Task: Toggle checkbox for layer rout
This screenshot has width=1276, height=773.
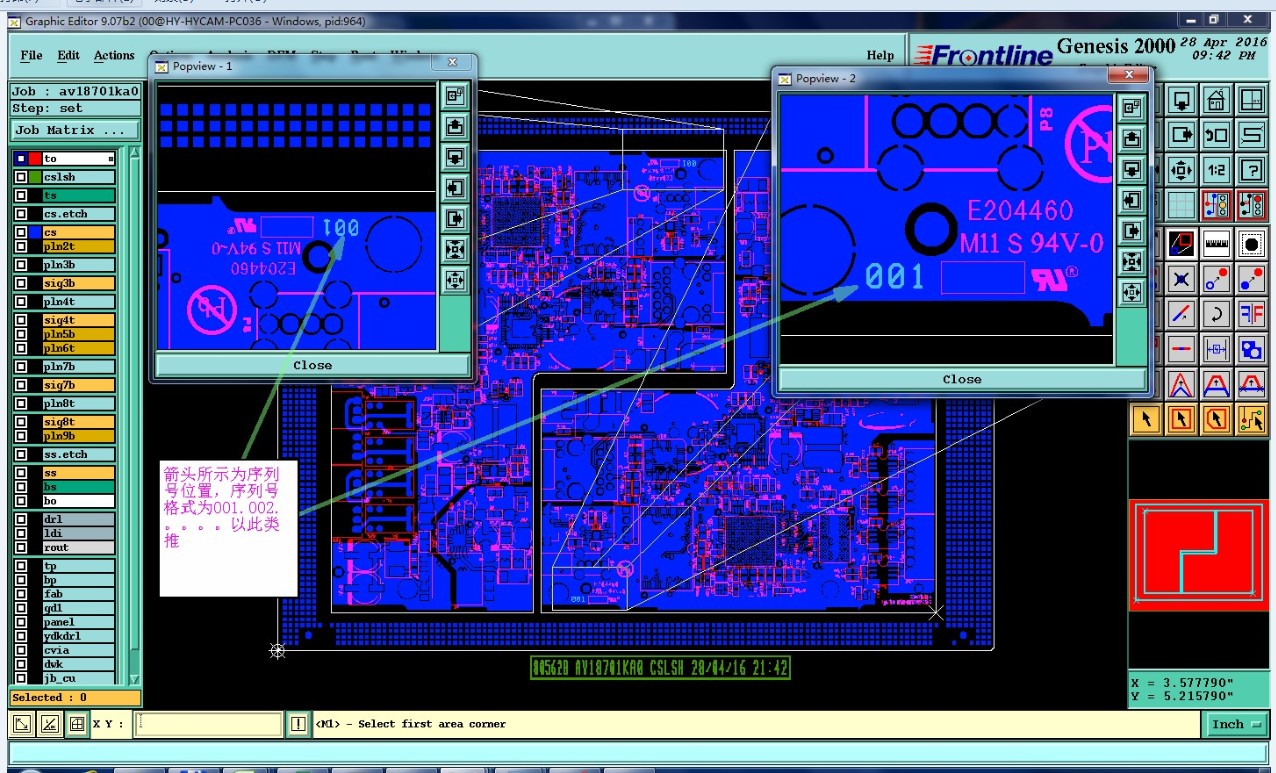Action: pos(21,548)
